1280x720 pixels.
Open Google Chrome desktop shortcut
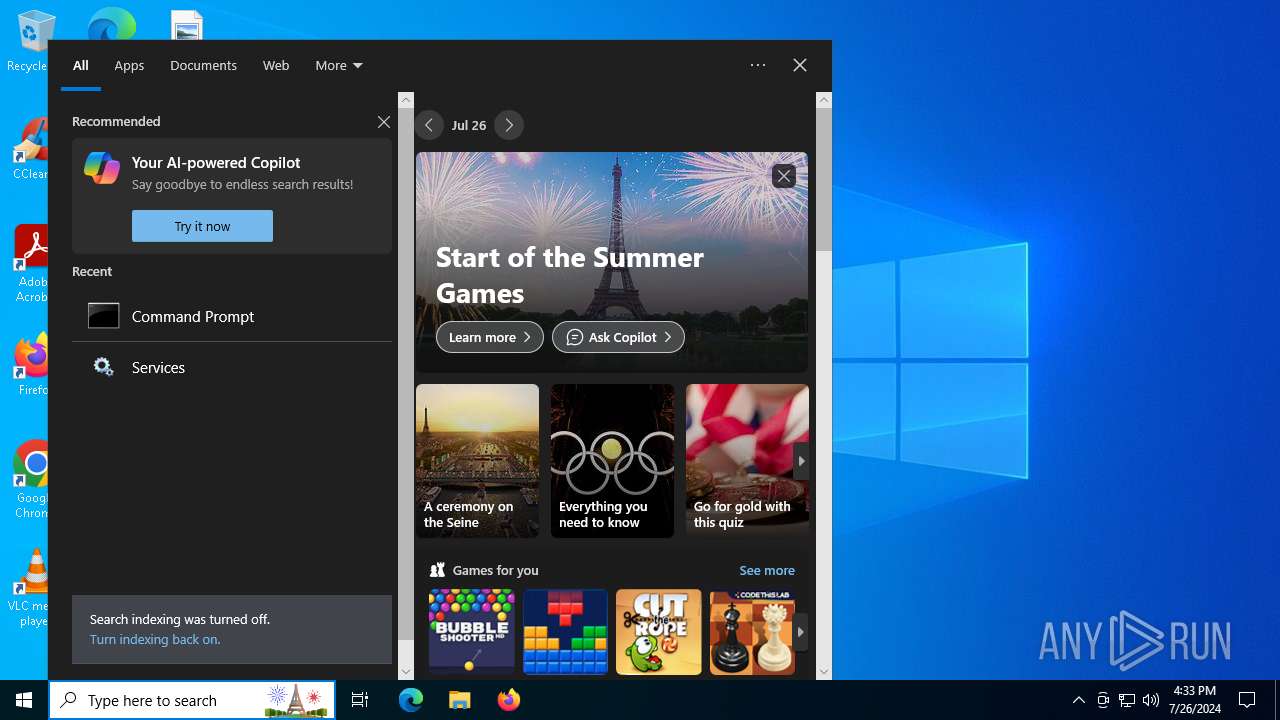pos(30,478)
